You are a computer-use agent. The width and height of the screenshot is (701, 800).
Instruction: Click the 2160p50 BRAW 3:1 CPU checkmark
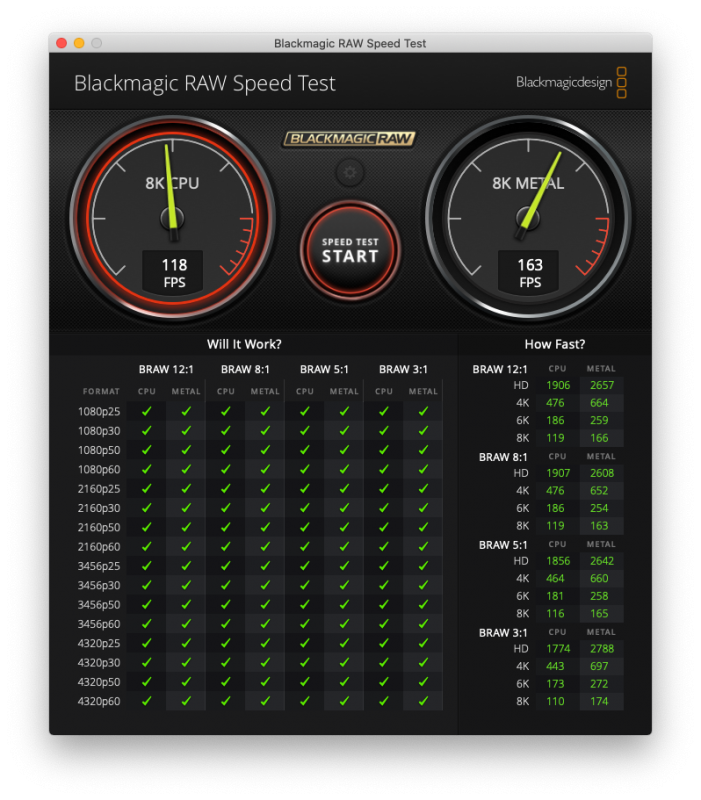[384, 527]
